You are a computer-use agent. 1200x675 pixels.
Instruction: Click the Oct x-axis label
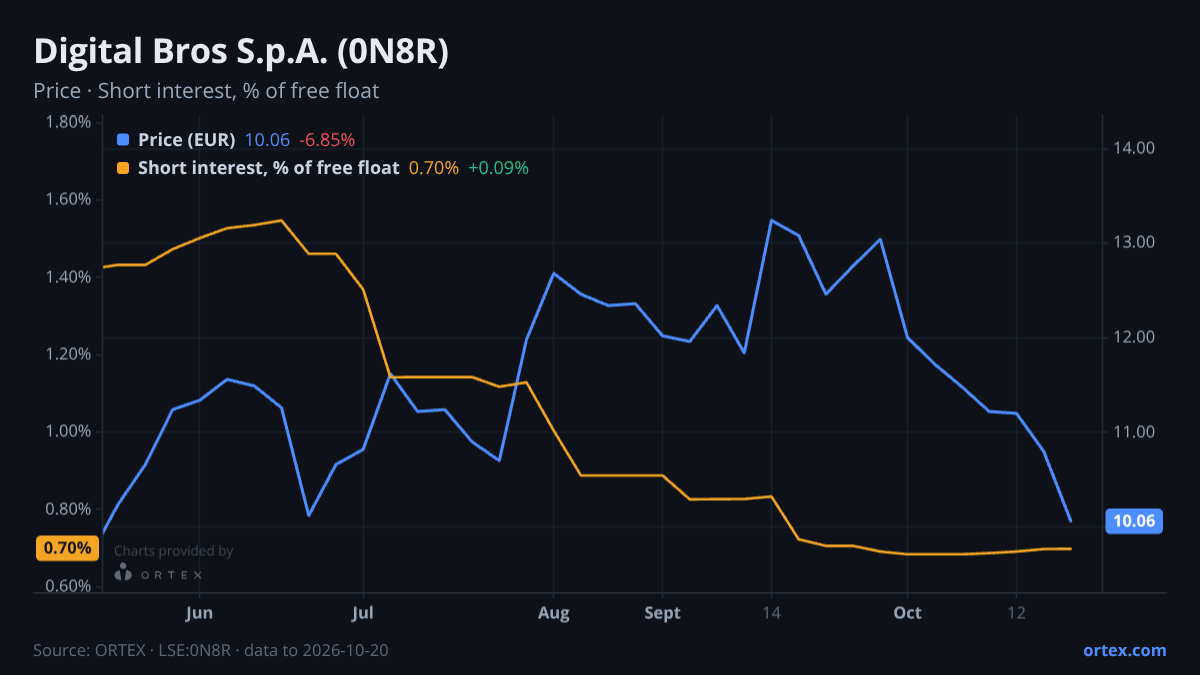[907, 613]
